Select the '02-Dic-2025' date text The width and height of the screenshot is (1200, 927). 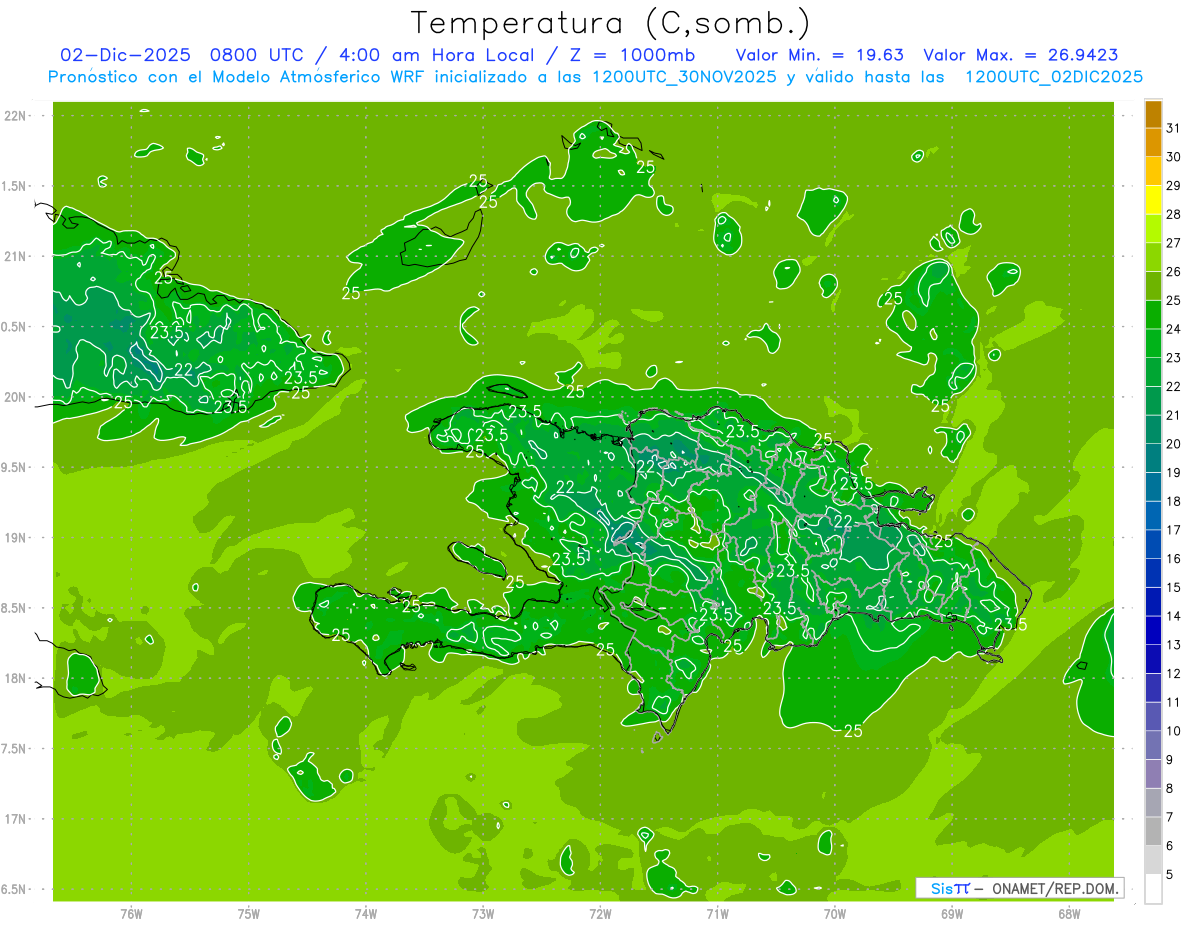click(x=127, y=54)
